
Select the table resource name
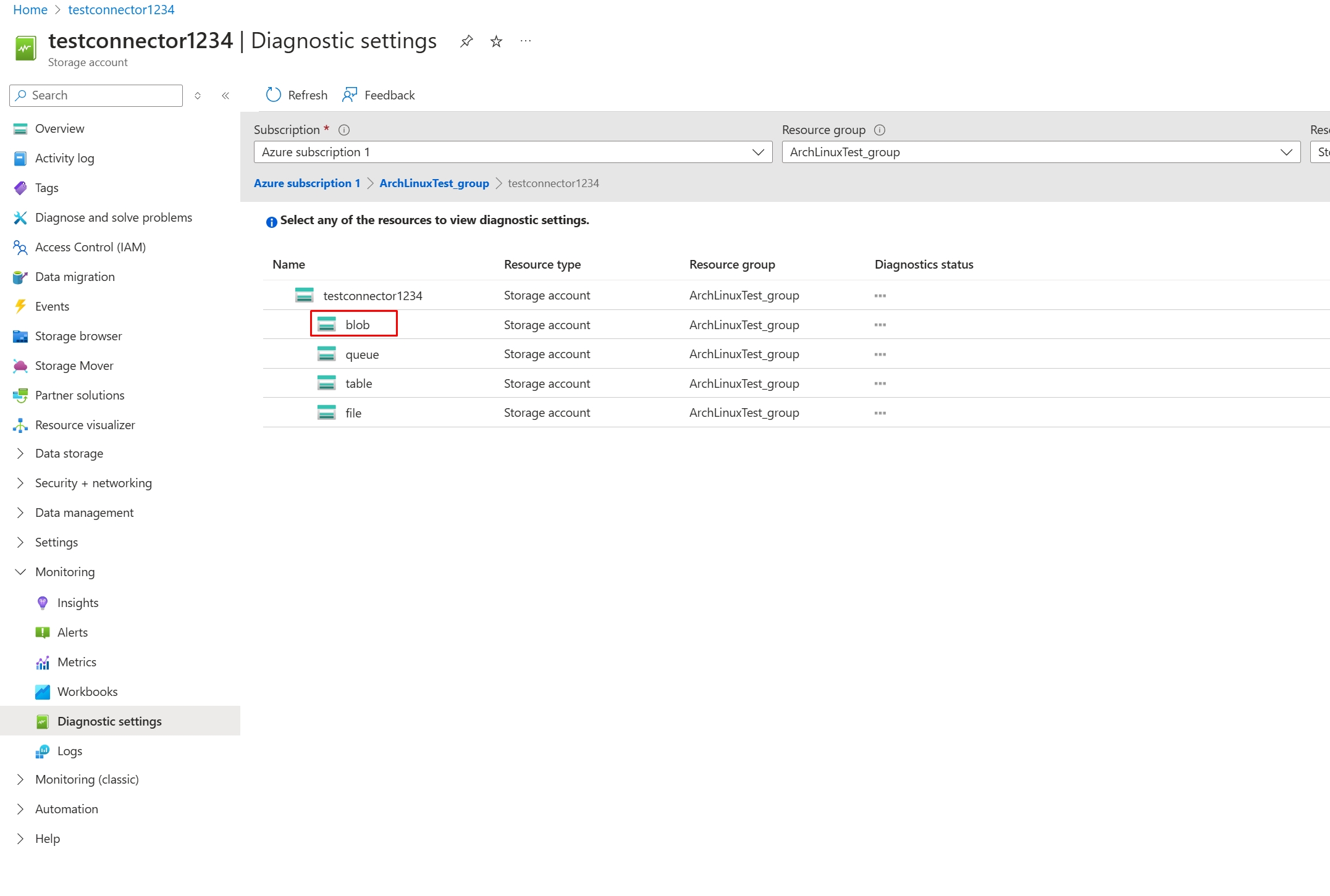(x=359, y=383)
